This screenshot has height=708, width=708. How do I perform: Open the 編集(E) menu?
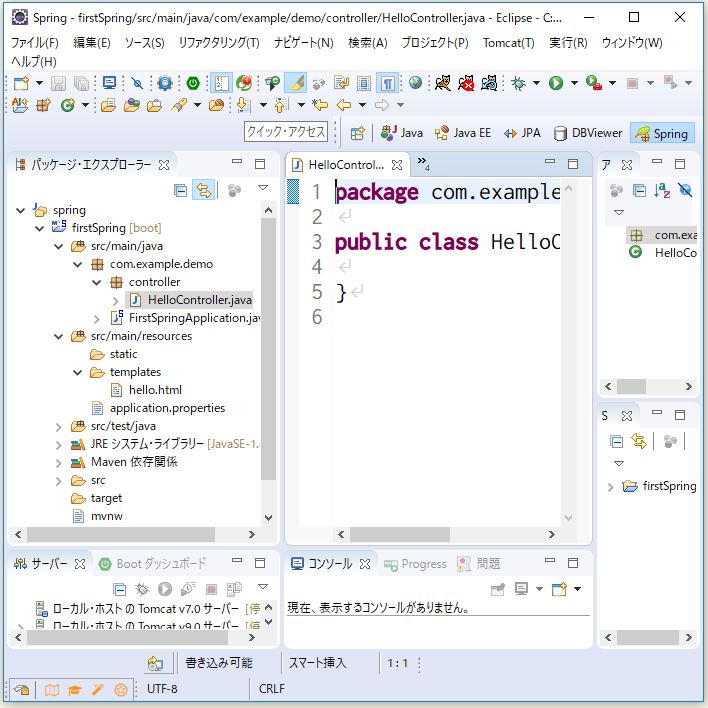click(x=92, y=43)
